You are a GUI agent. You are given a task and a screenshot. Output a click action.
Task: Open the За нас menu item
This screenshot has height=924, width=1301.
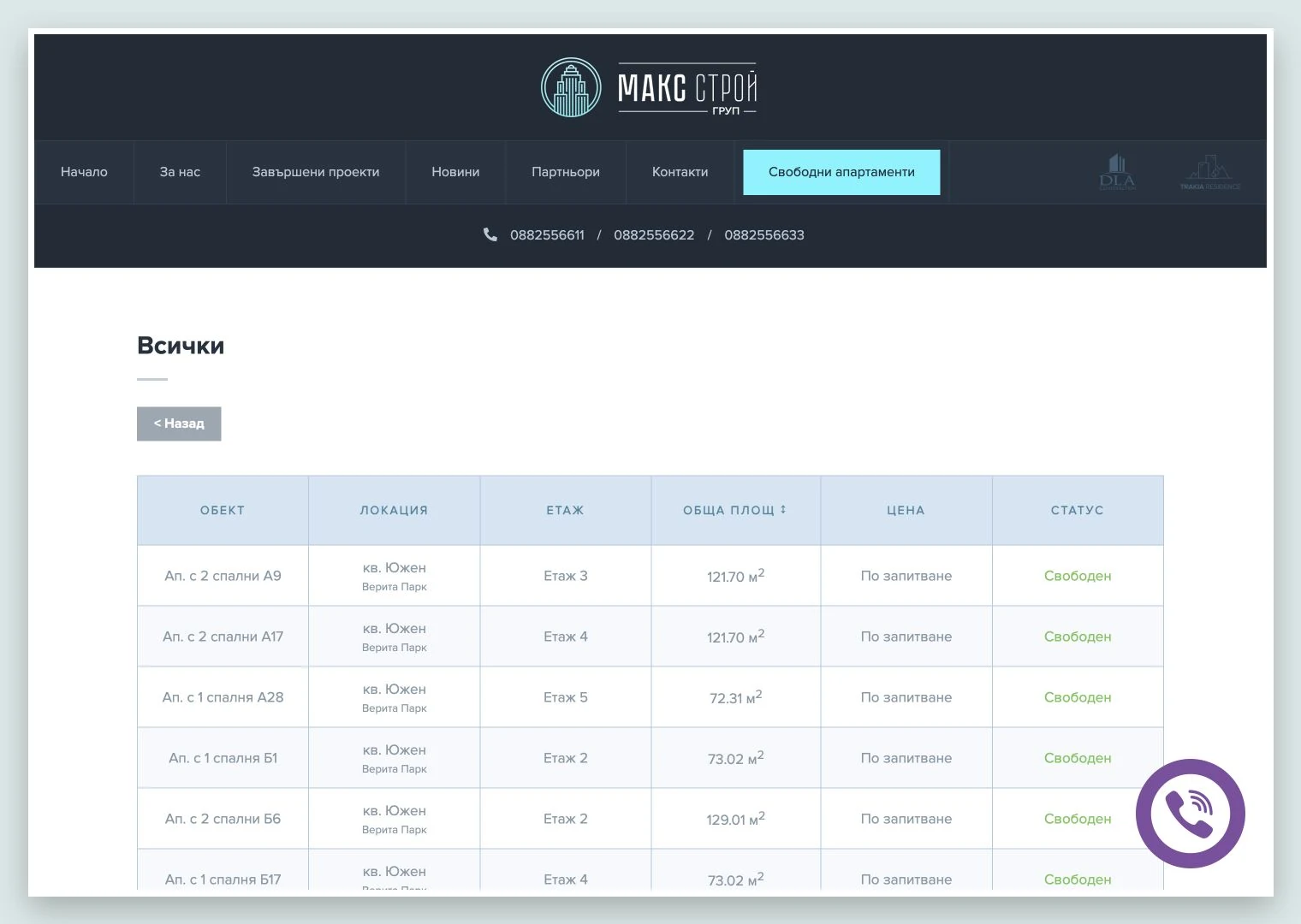[x=180, y=172]
